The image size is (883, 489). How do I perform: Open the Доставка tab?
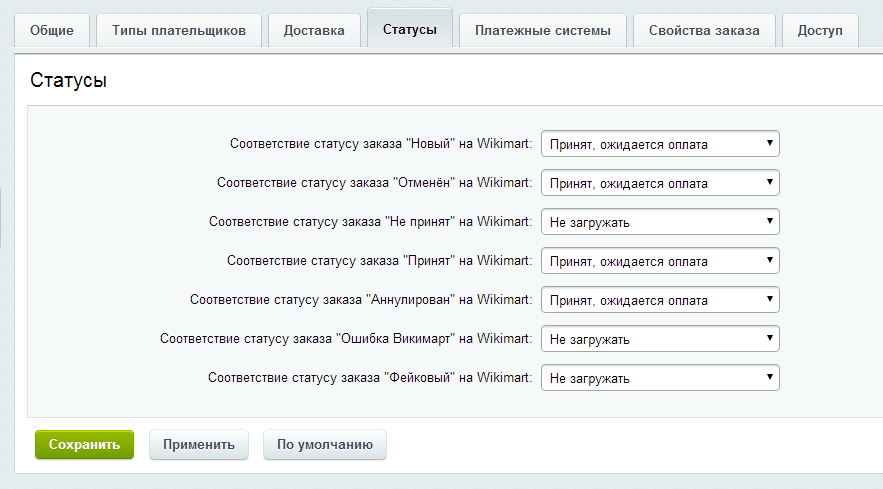pyautogui.click(x=314, y=30)
